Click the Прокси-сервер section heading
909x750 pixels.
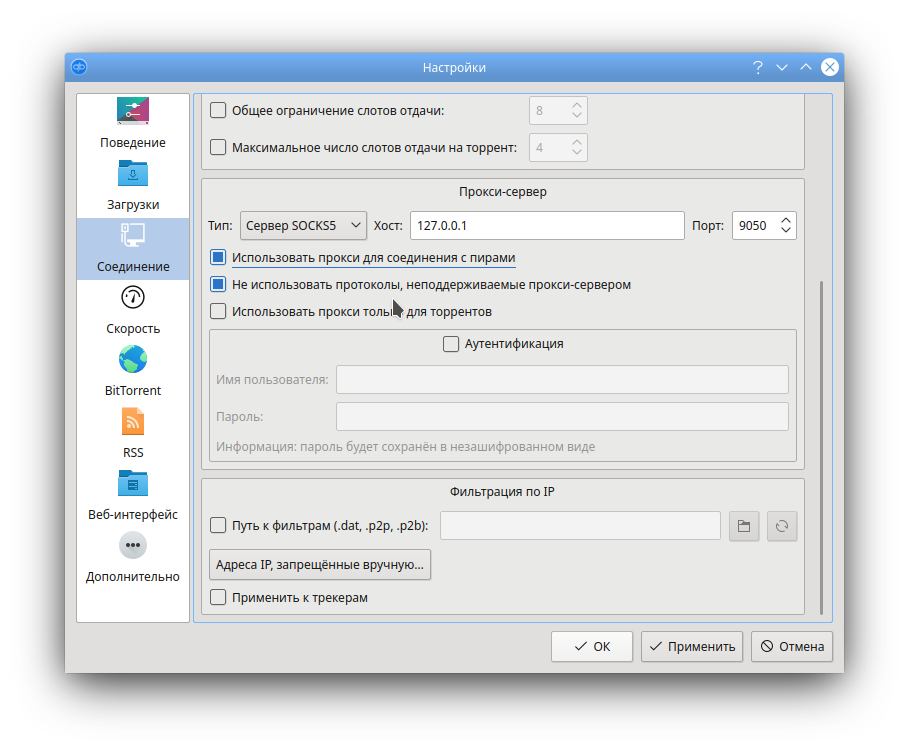pos(503,192)
